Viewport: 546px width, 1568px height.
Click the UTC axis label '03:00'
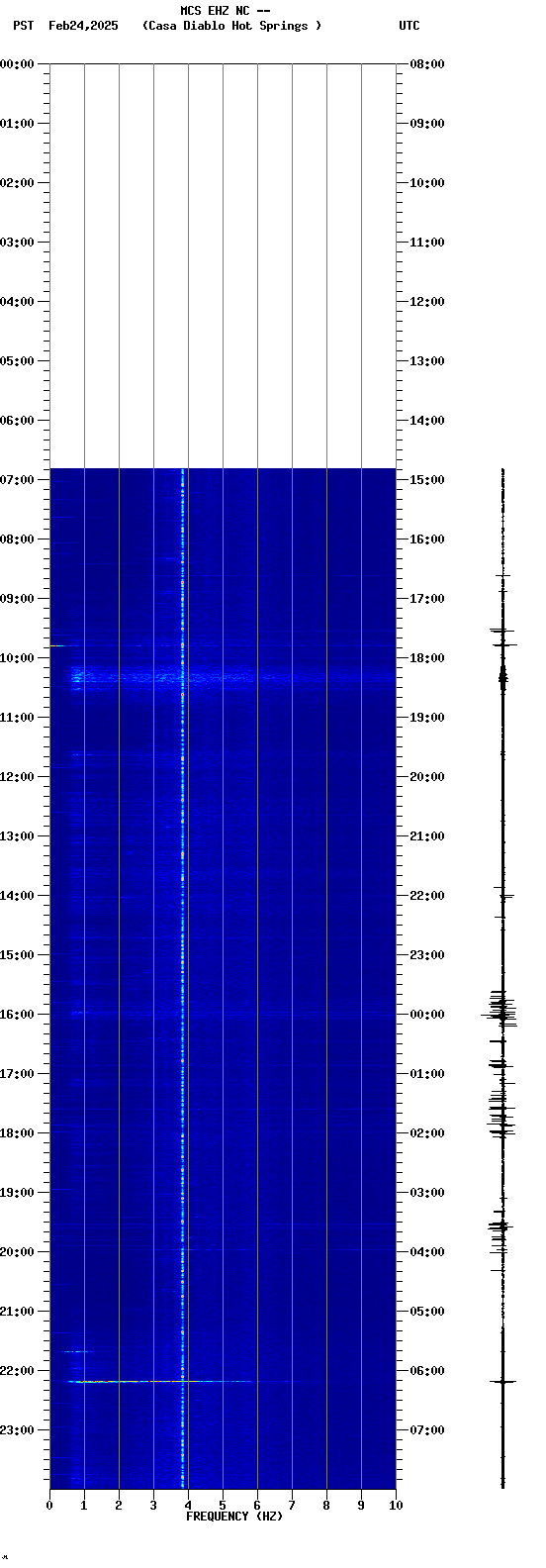[427, 1193]
